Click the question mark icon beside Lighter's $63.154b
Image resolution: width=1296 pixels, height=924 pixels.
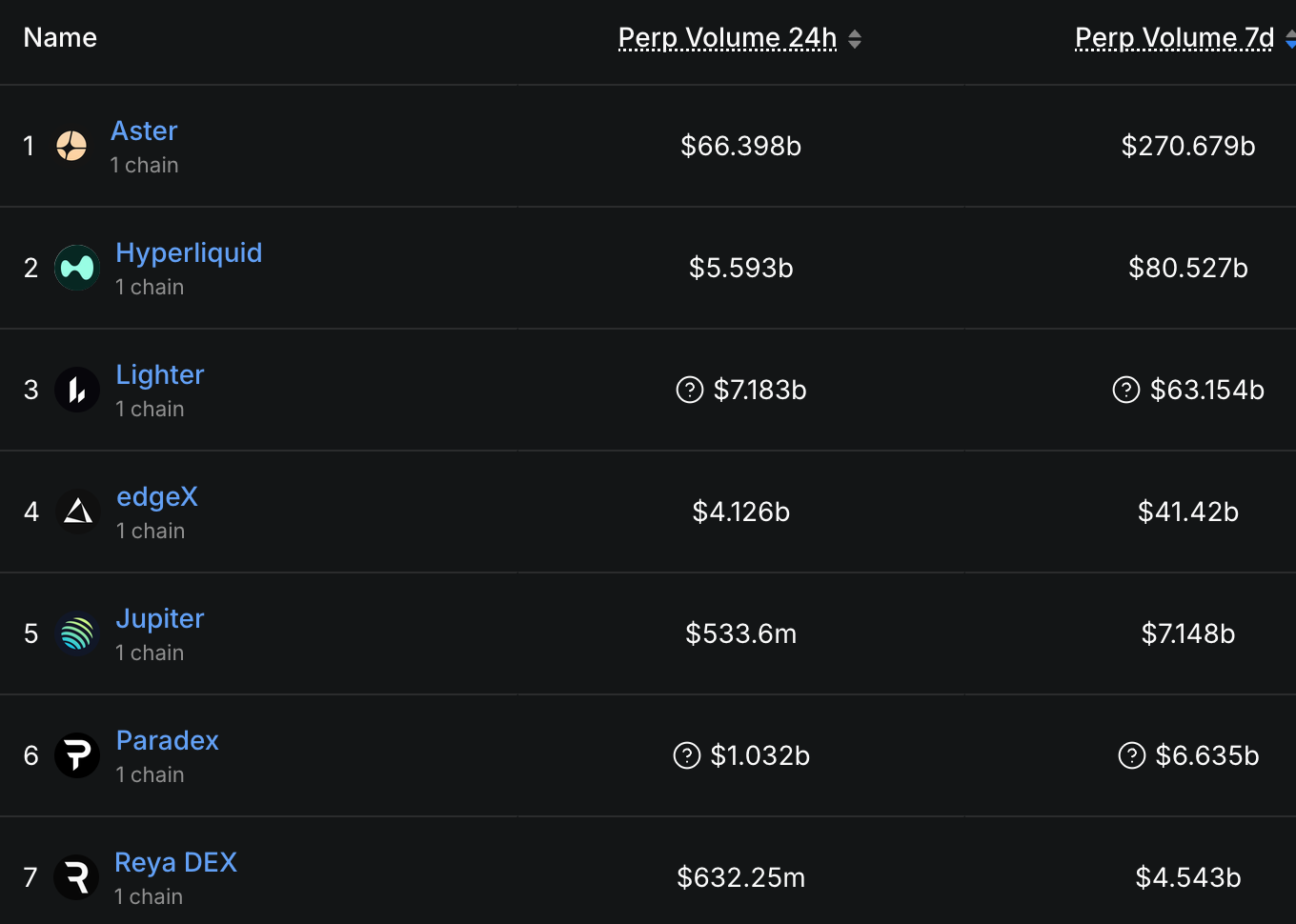tap(1126, 390)
